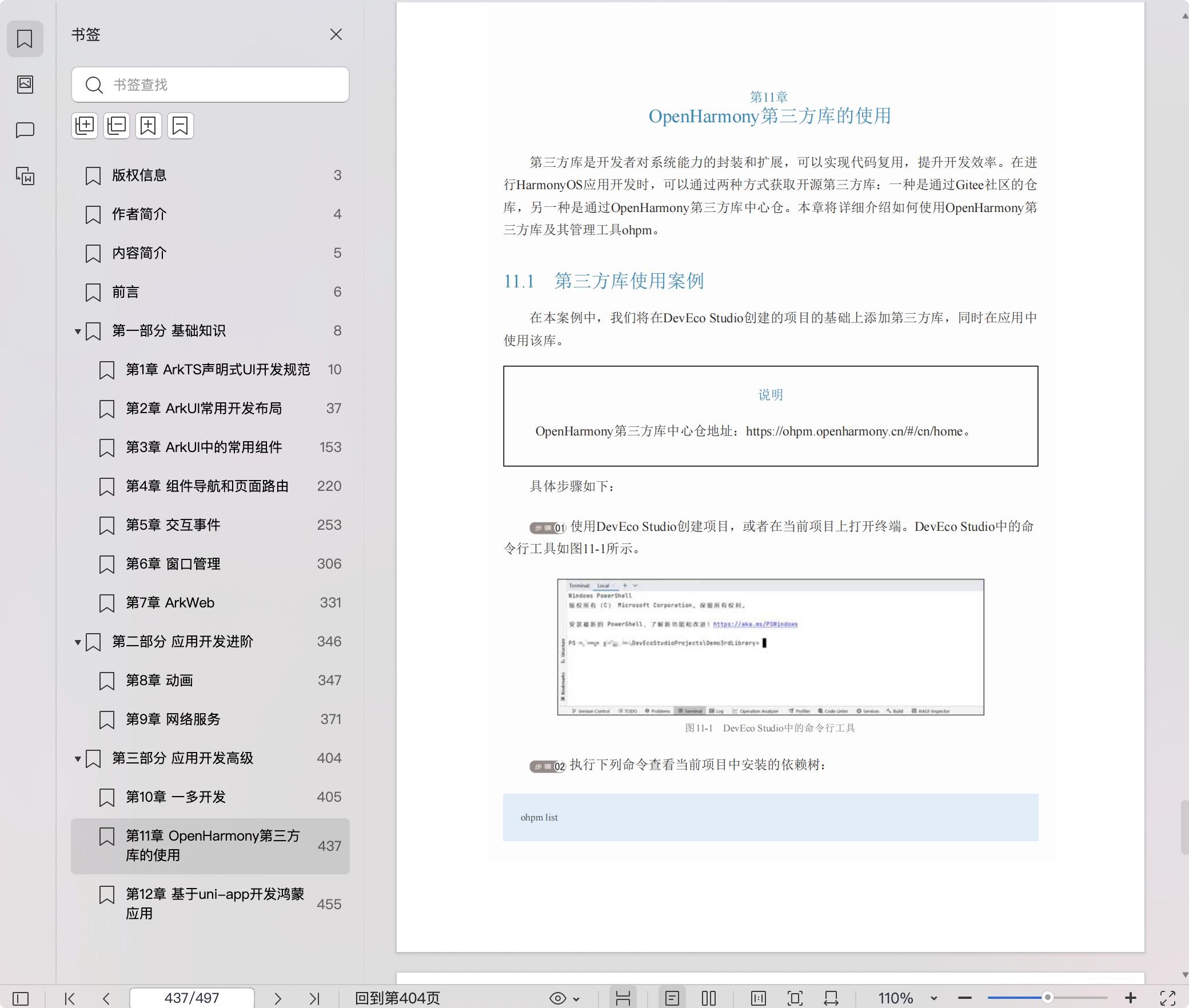
Task: Collapse the 第三部分 应用开发高级 section
Action: tap(78, 759)
